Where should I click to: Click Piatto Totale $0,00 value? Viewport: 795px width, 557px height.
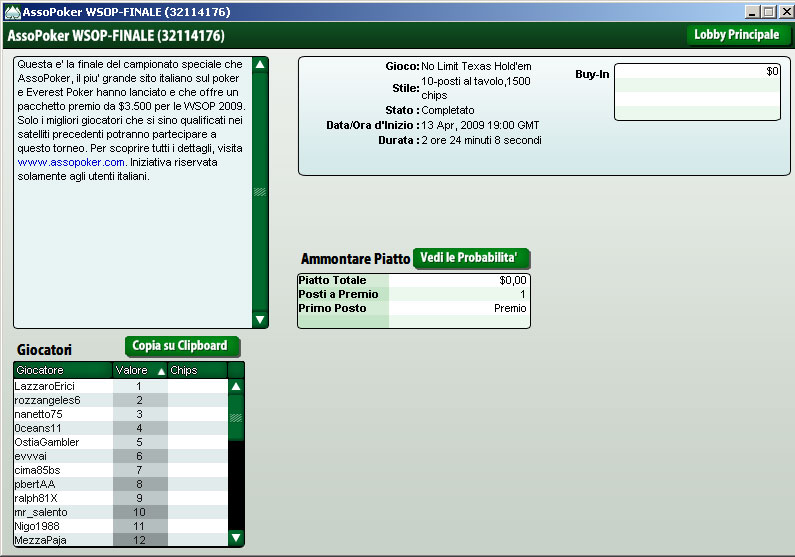513,280
